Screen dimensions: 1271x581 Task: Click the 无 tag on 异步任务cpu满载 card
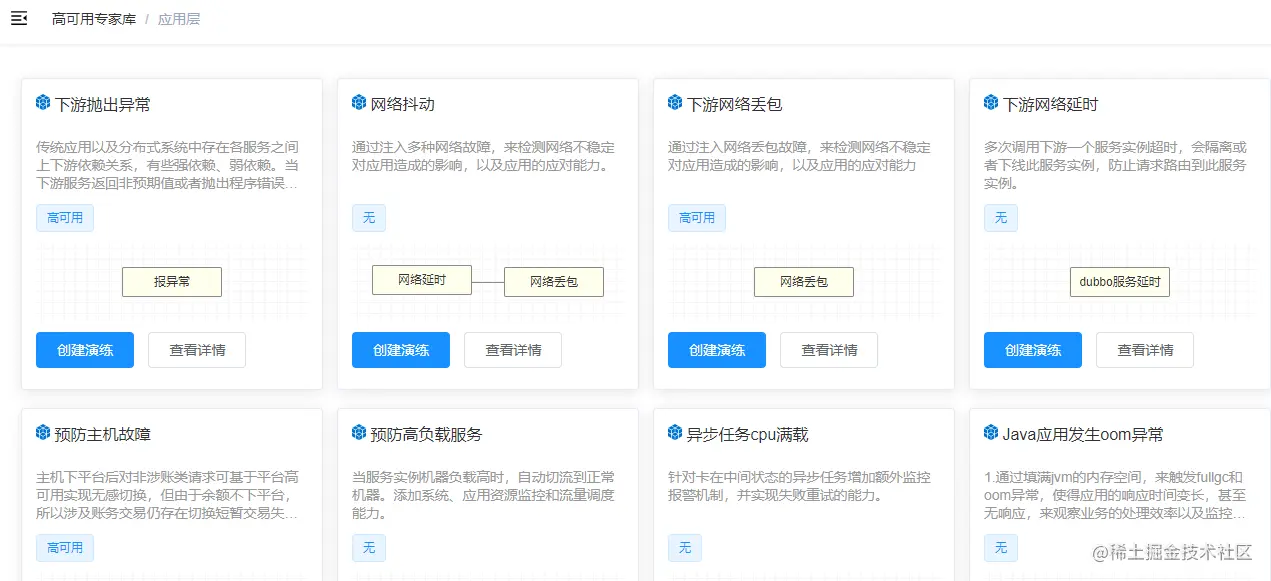click(x=685, y=548)
